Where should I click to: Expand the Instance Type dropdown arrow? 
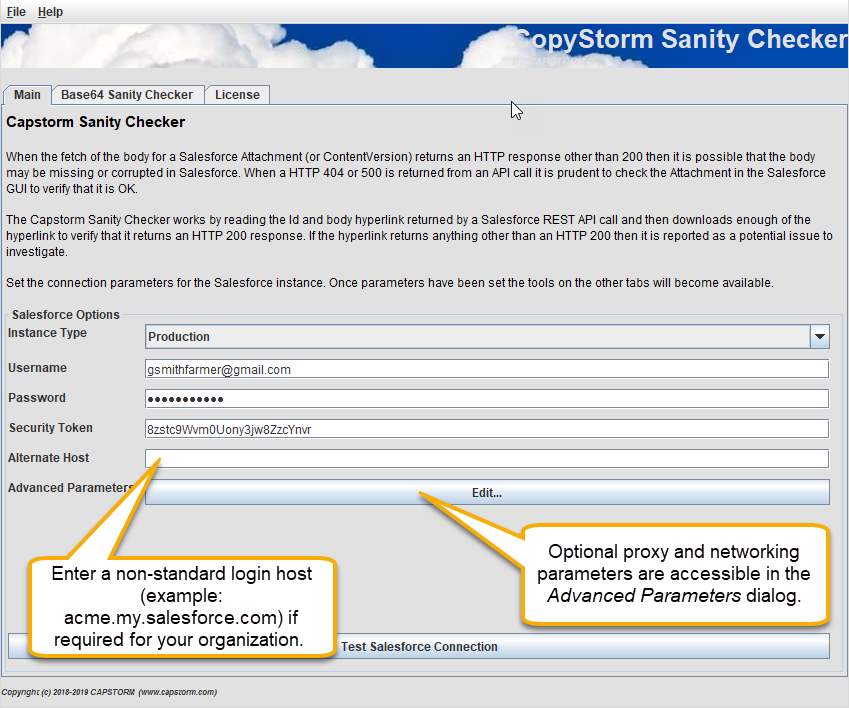(x=820, y=337)
